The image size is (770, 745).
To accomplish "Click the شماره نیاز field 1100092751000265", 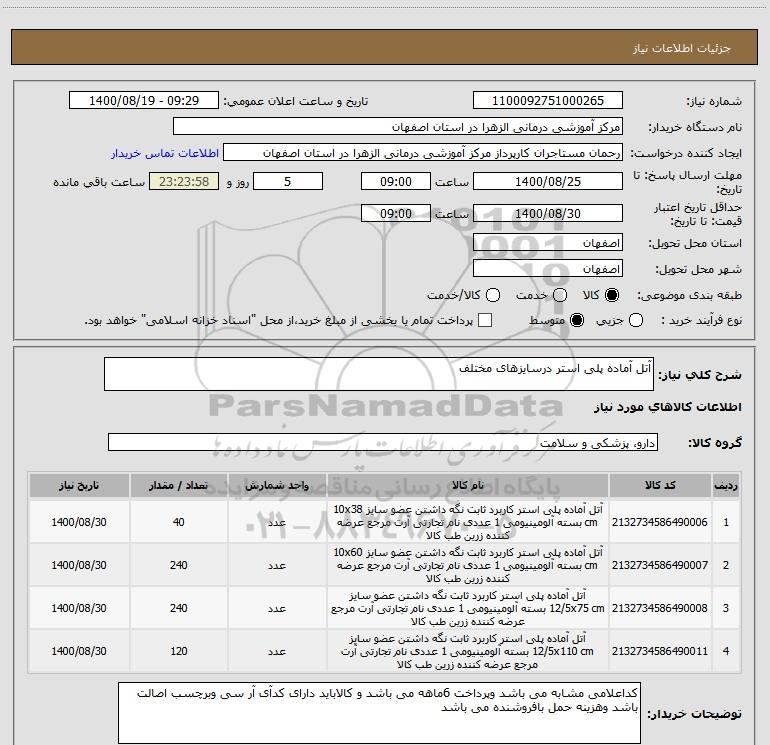I will [548, 101].
